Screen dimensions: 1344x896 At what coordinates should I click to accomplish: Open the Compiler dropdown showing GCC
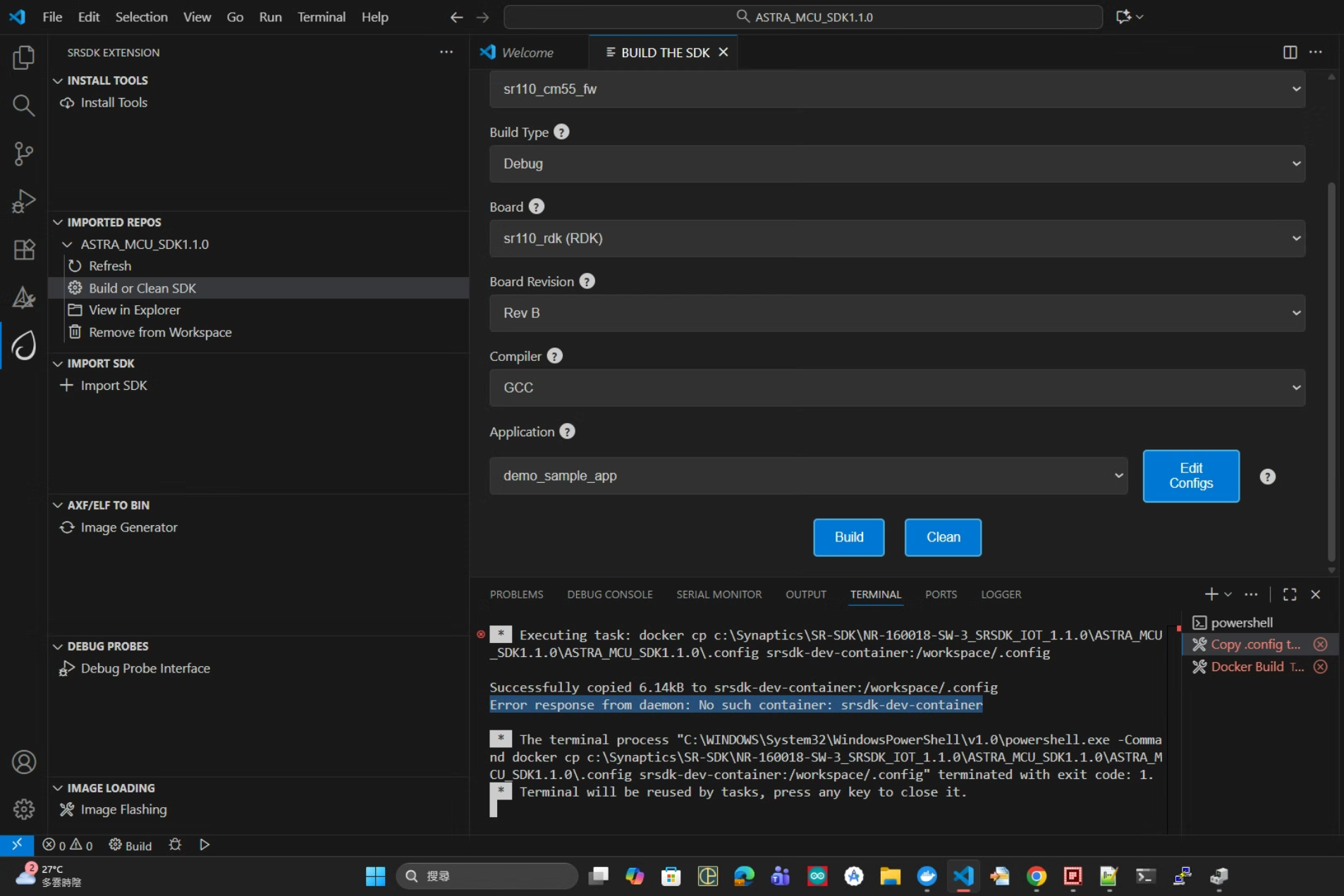[x=897, y=388]
